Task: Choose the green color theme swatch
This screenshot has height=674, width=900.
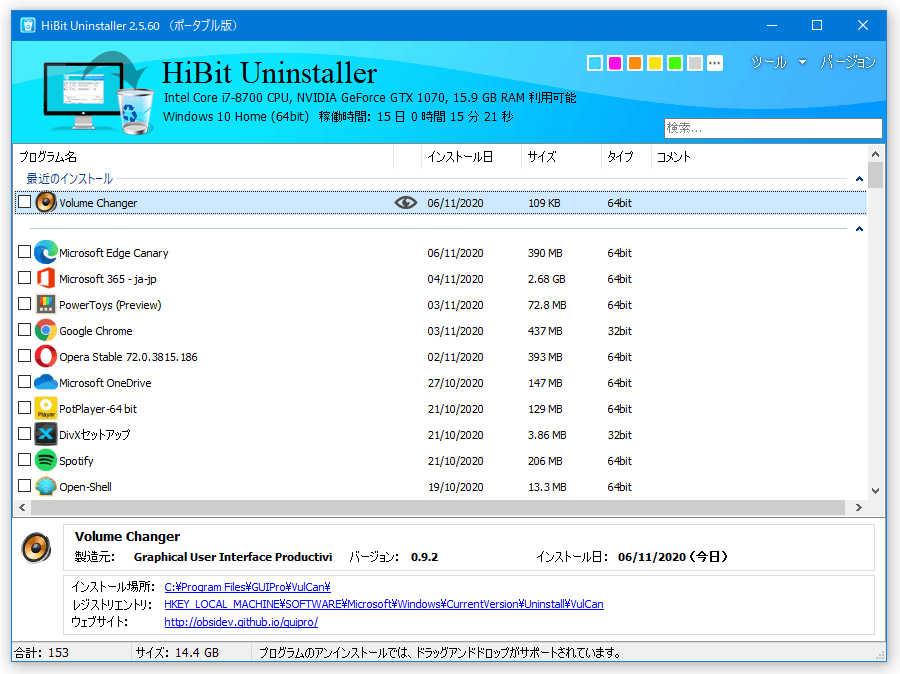Action: click(675, 63)
